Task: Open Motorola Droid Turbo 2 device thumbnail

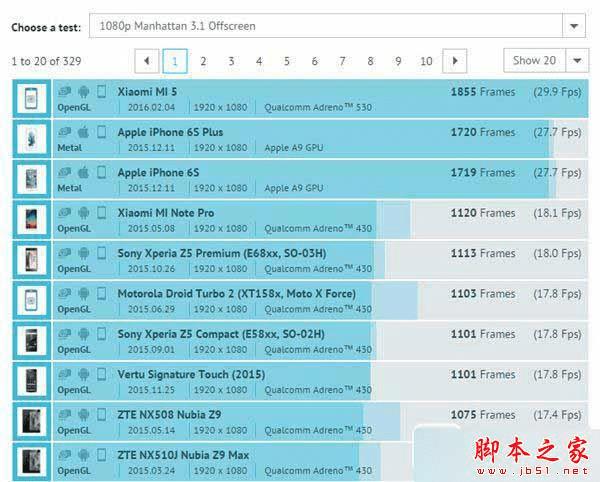Action: click(x=32, y=300)
